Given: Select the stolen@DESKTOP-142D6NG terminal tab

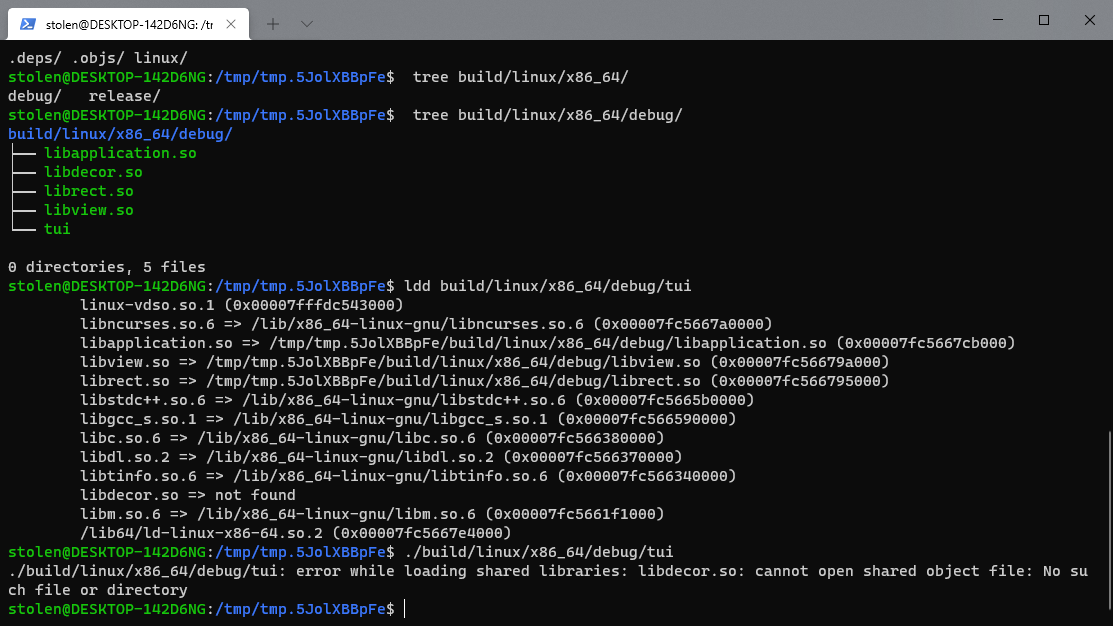Looking at the screenshot, I should [128, 24].
